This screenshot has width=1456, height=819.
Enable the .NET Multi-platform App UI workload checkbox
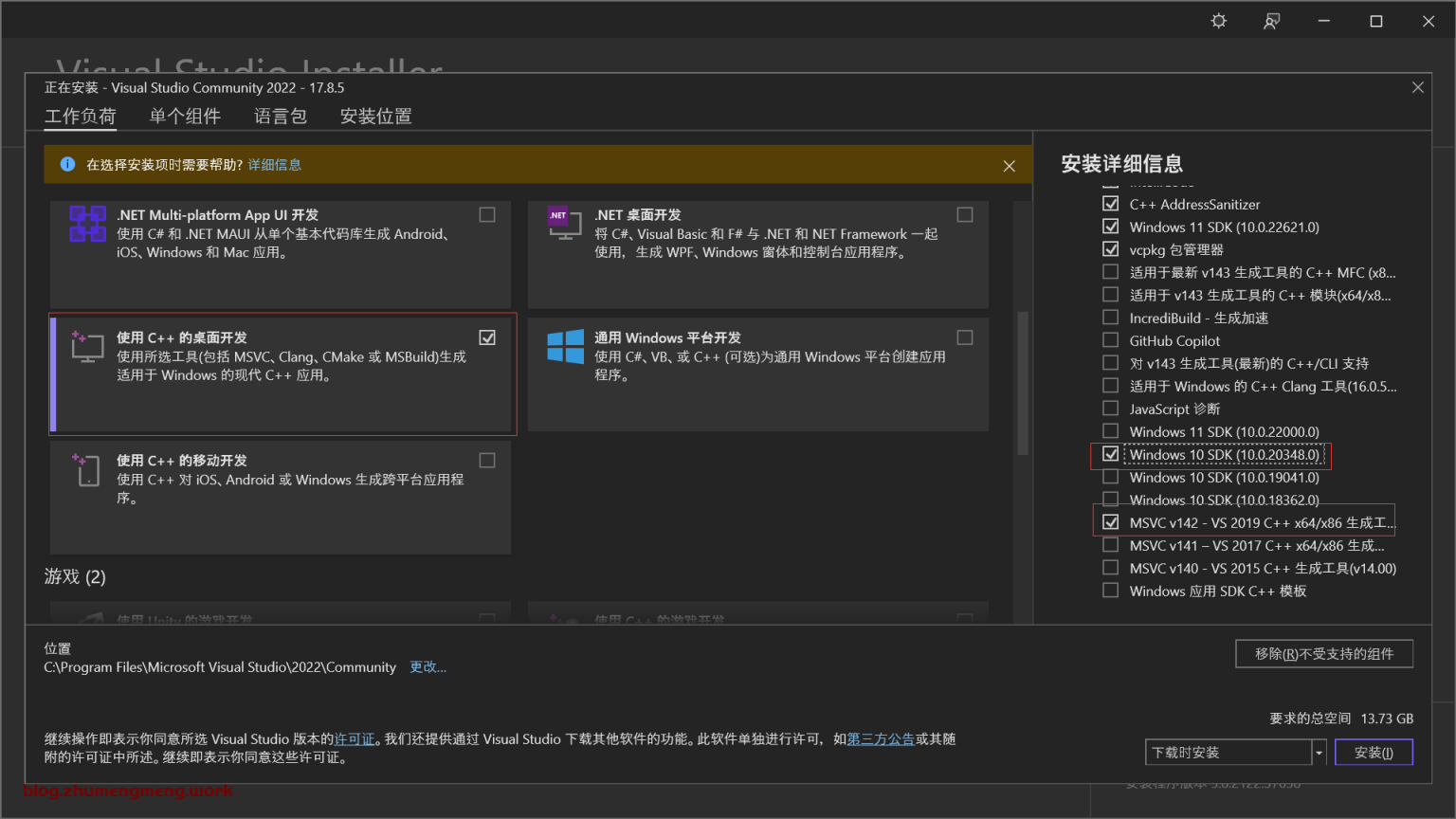pyautogui.click(x=487, y=215)
